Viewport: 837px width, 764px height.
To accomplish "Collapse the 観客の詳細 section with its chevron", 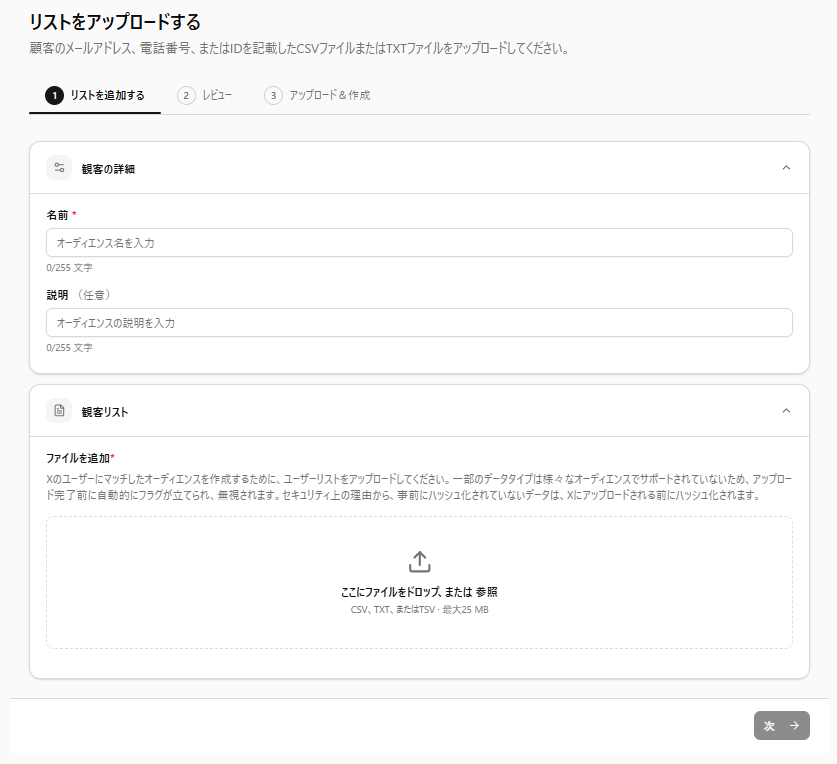I will [x=786, y=168].
